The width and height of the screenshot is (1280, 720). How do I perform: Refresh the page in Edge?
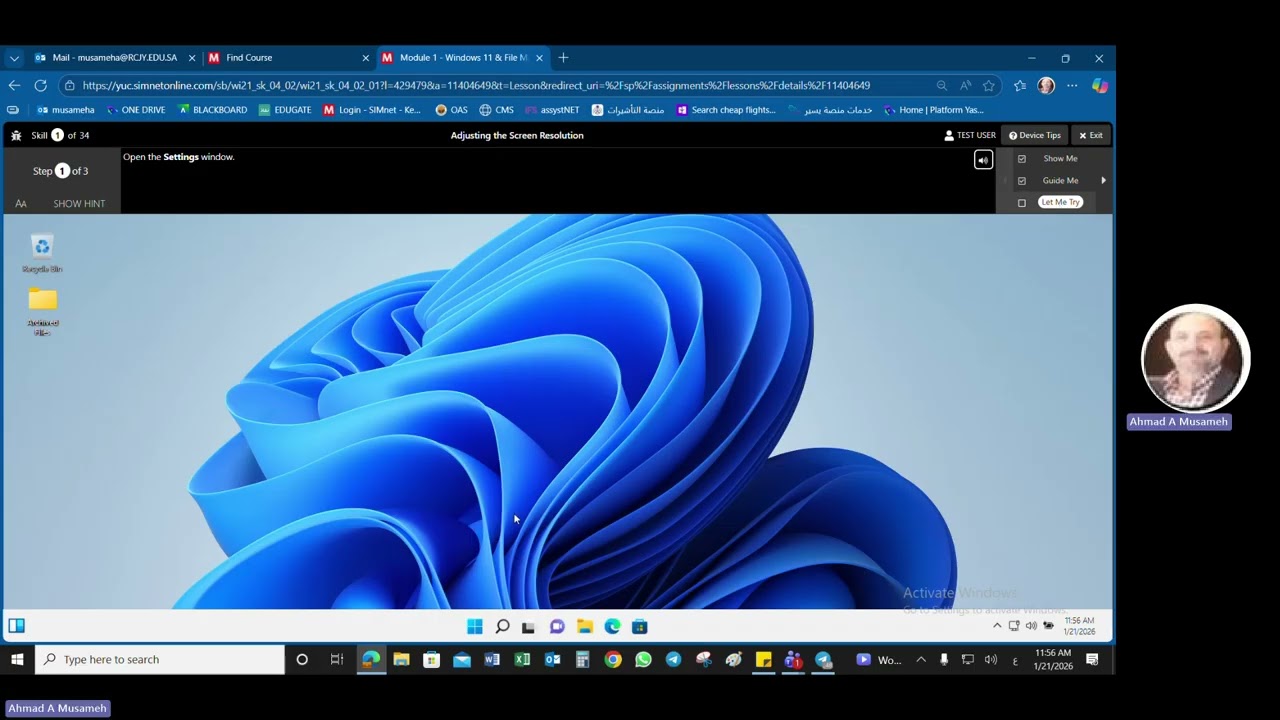coord(40,86)
